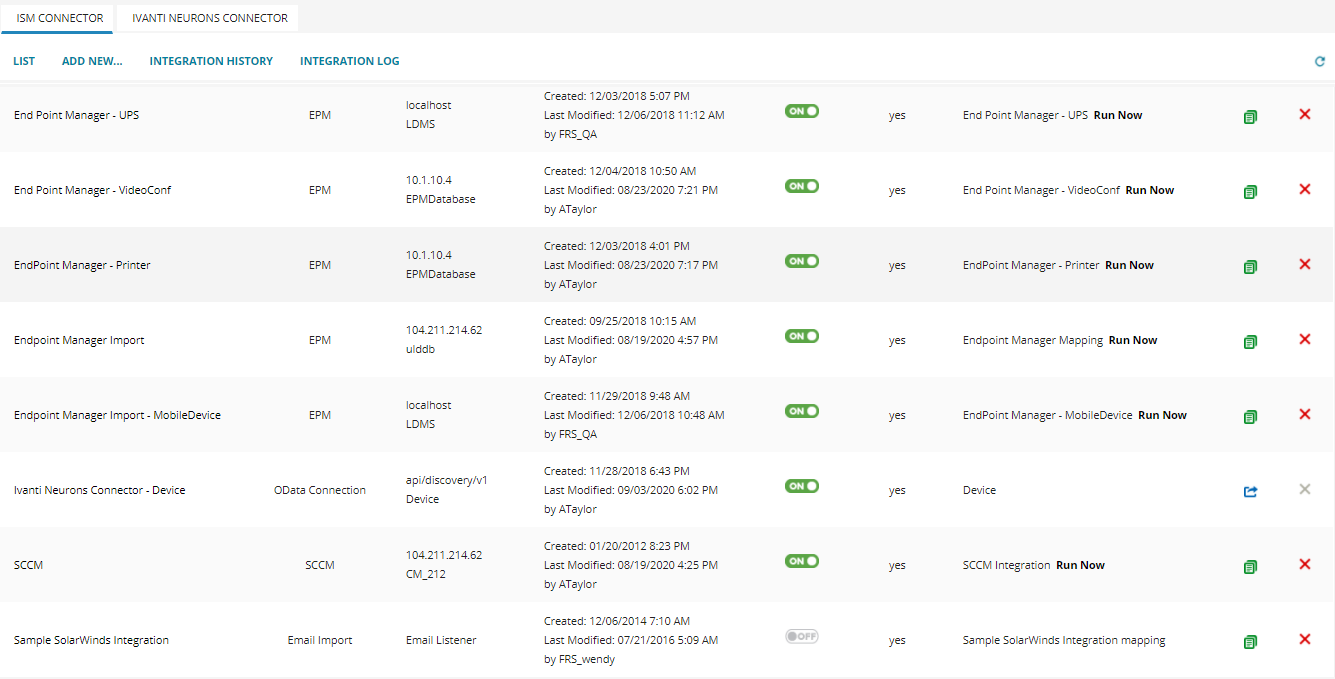Switch off Ivanti Neurons Connector - Device toggle
The width and height of the screenshot is (1335, 679).
(802, 486)
